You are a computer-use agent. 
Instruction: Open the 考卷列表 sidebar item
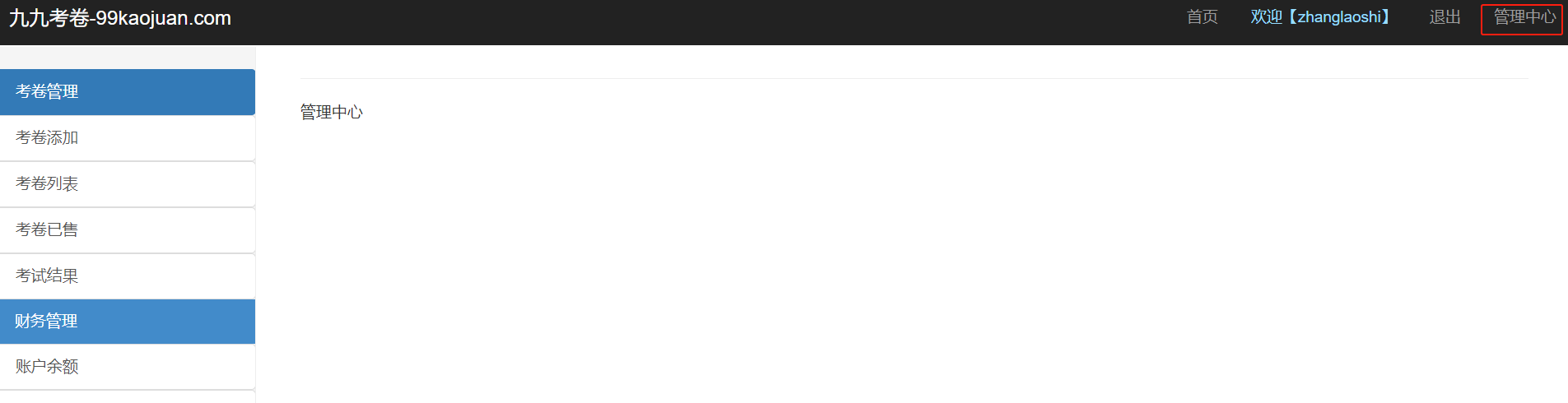pos(128,184)
